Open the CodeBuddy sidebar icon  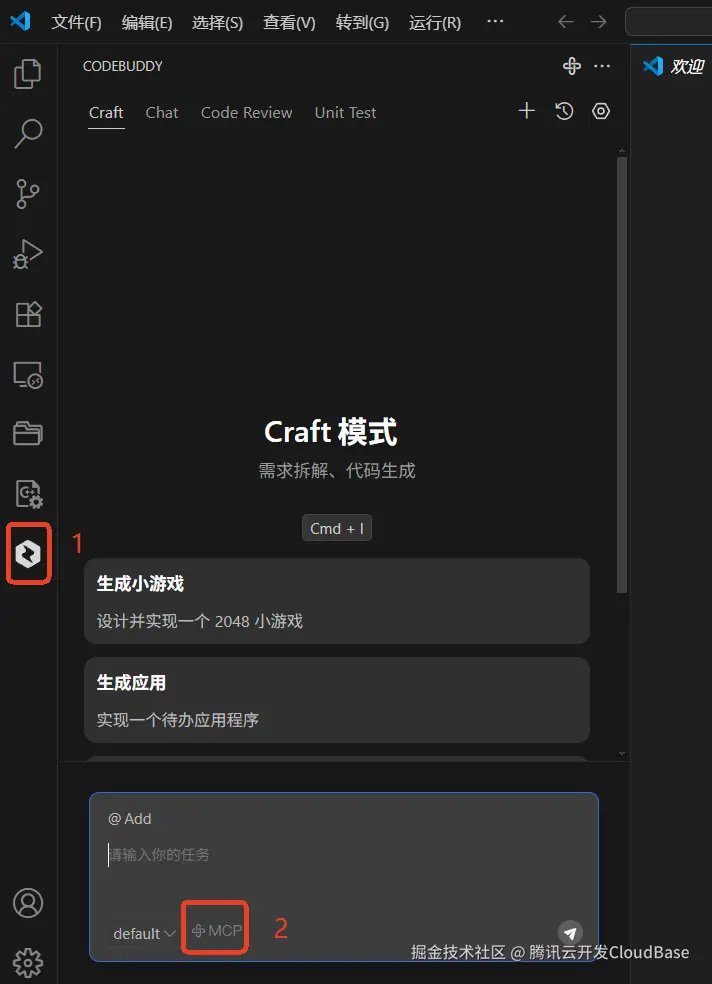pos(28,554)
